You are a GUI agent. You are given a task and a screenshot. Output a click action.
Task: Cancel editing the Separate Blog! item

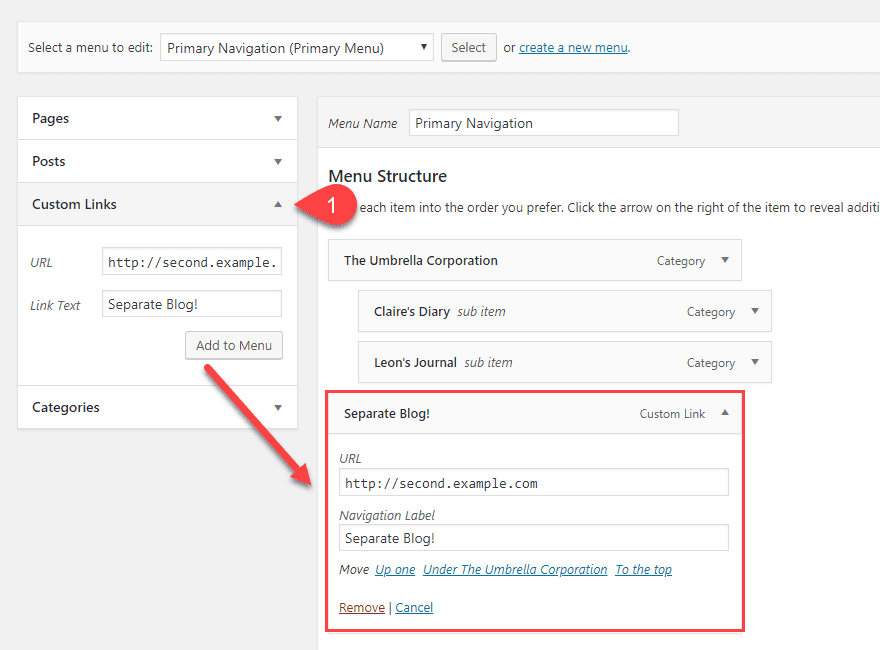click(x=413, y=607)
